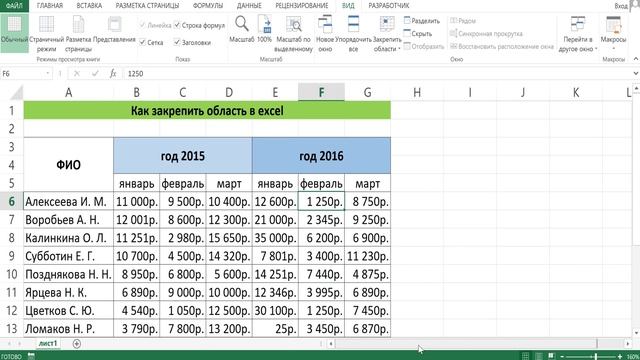
Task: Click the Вход sign-in link
Action: pyautogui.click(x=621, y=6)
